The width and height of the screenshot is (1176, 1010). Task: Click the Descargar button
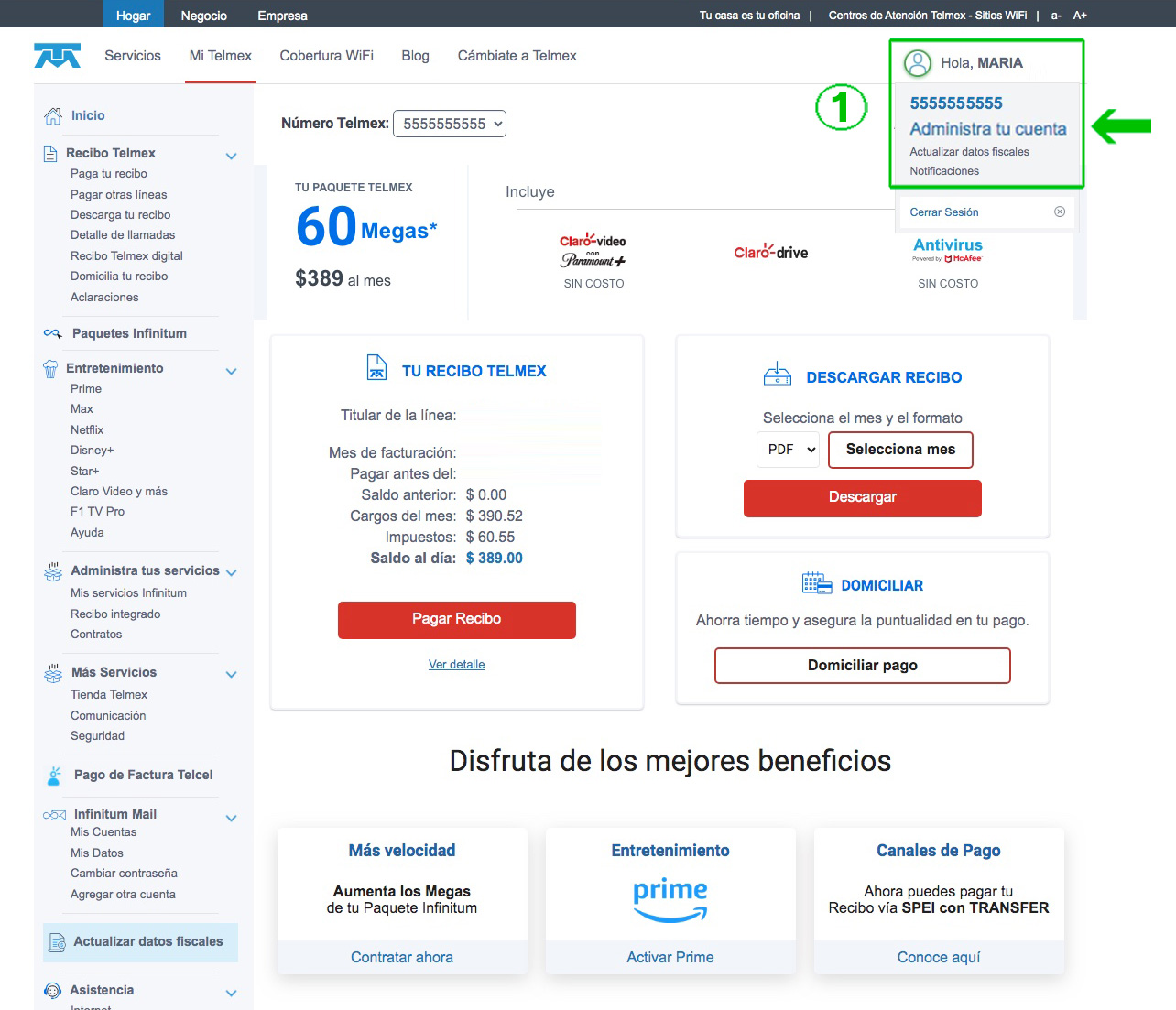pyautogui.click(x=863, y=498)
